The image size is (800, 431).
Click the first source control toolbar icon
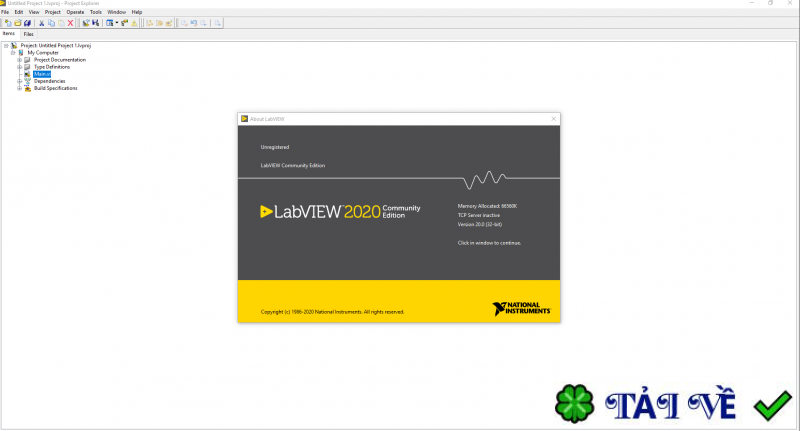click(184, 23)
